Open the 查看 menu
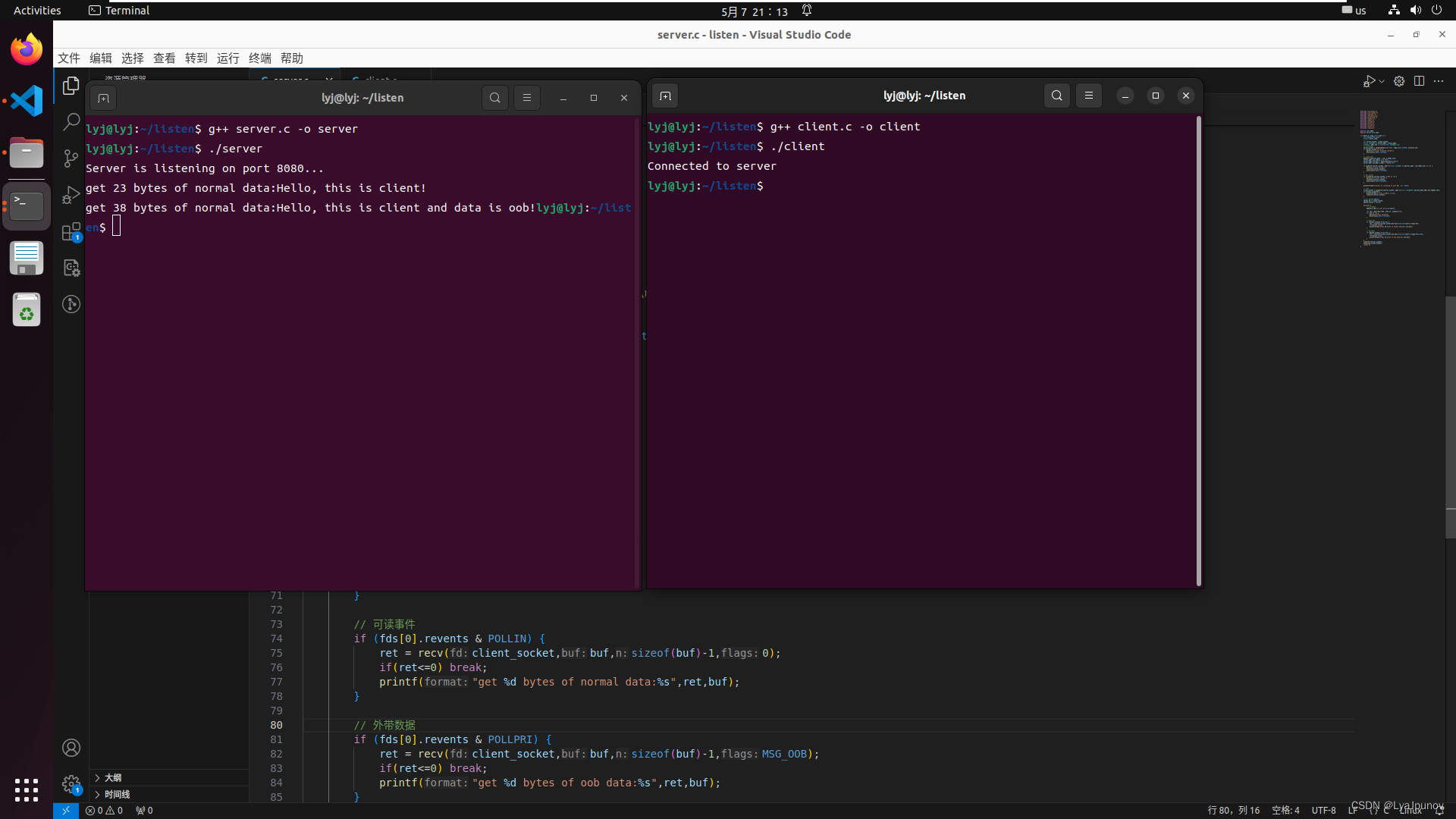 (165, 58)
